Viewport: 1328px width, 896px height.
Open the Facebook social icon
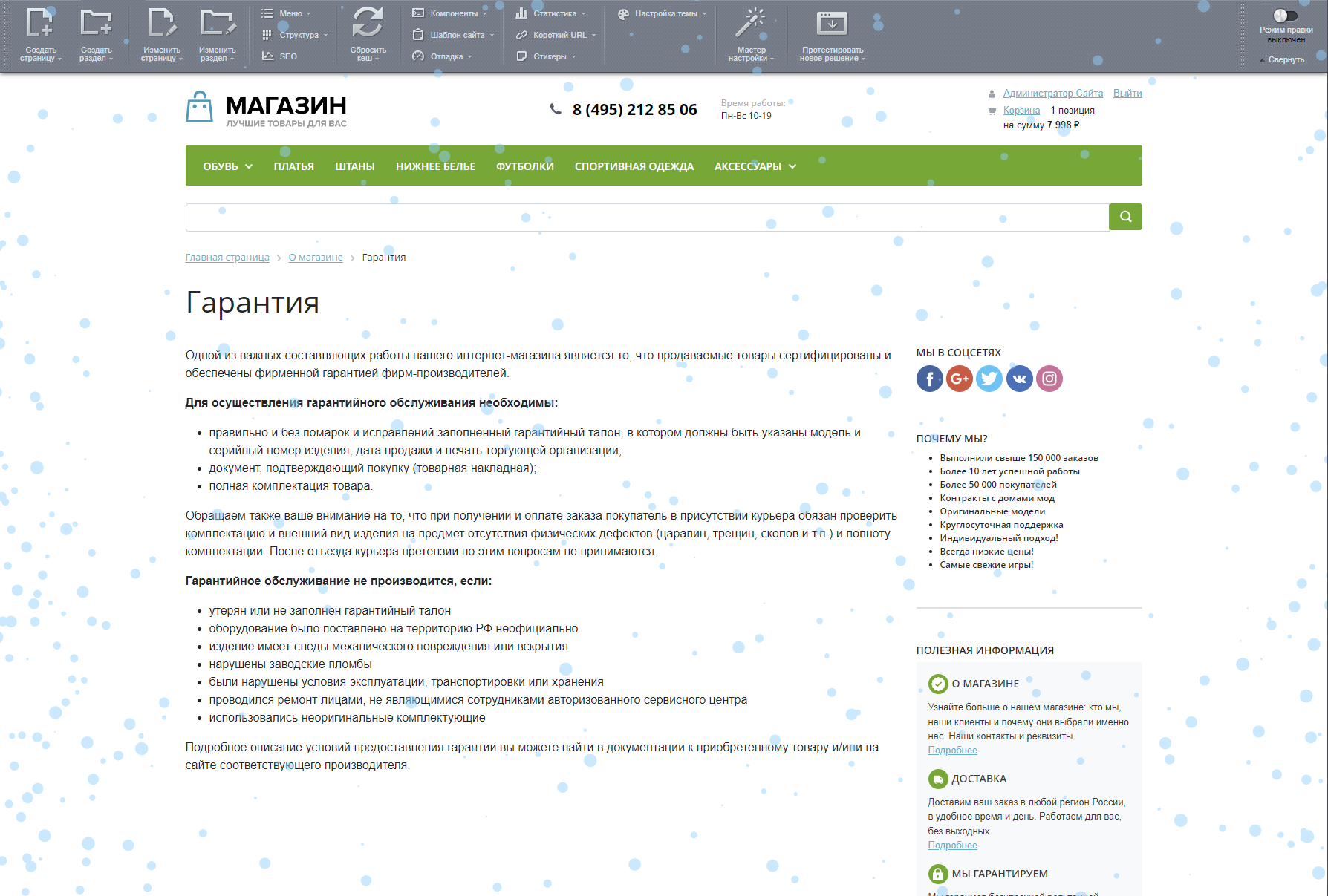pos(928,379)
